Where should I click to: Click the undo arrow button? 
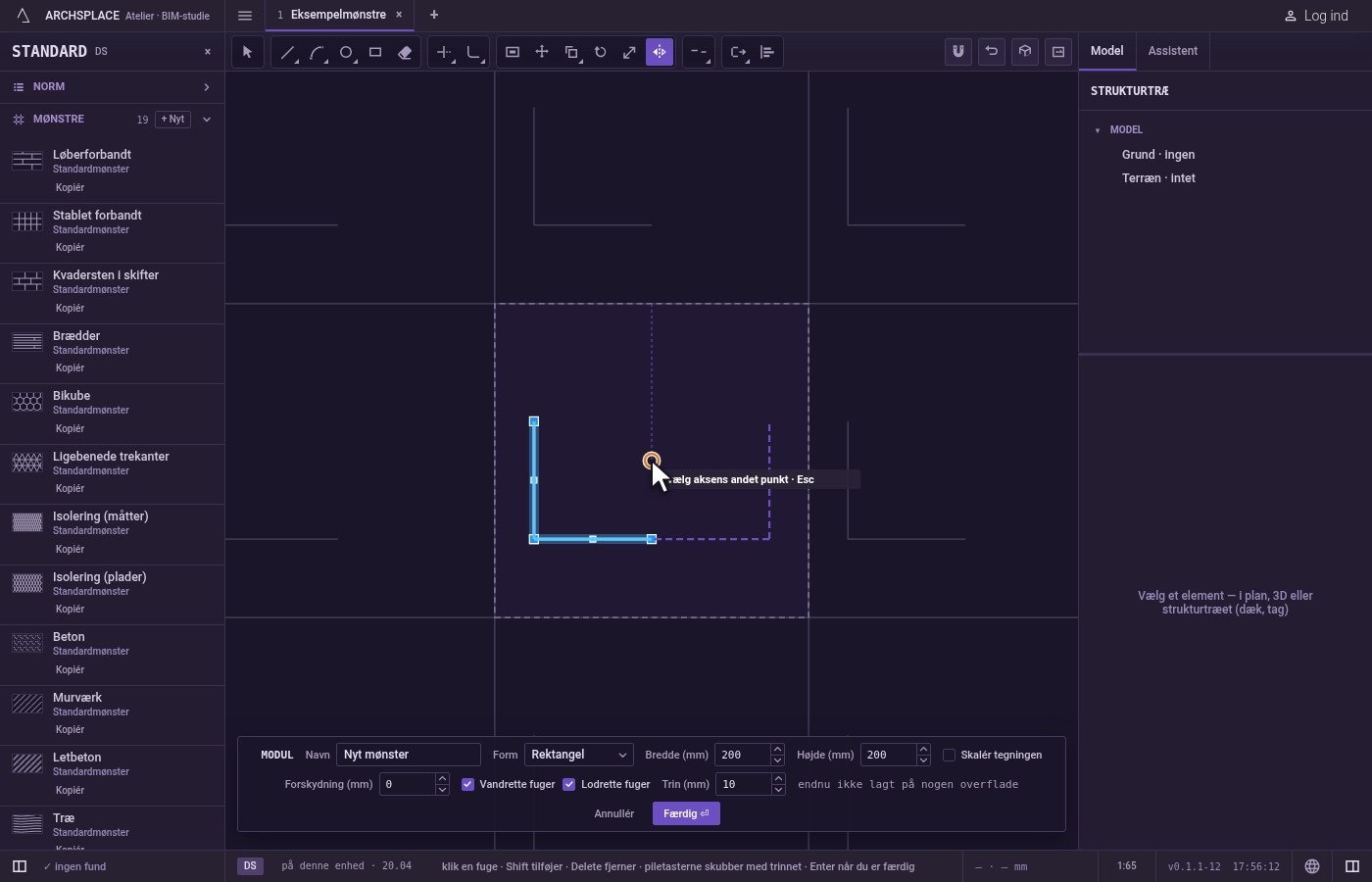pos(992,52)
